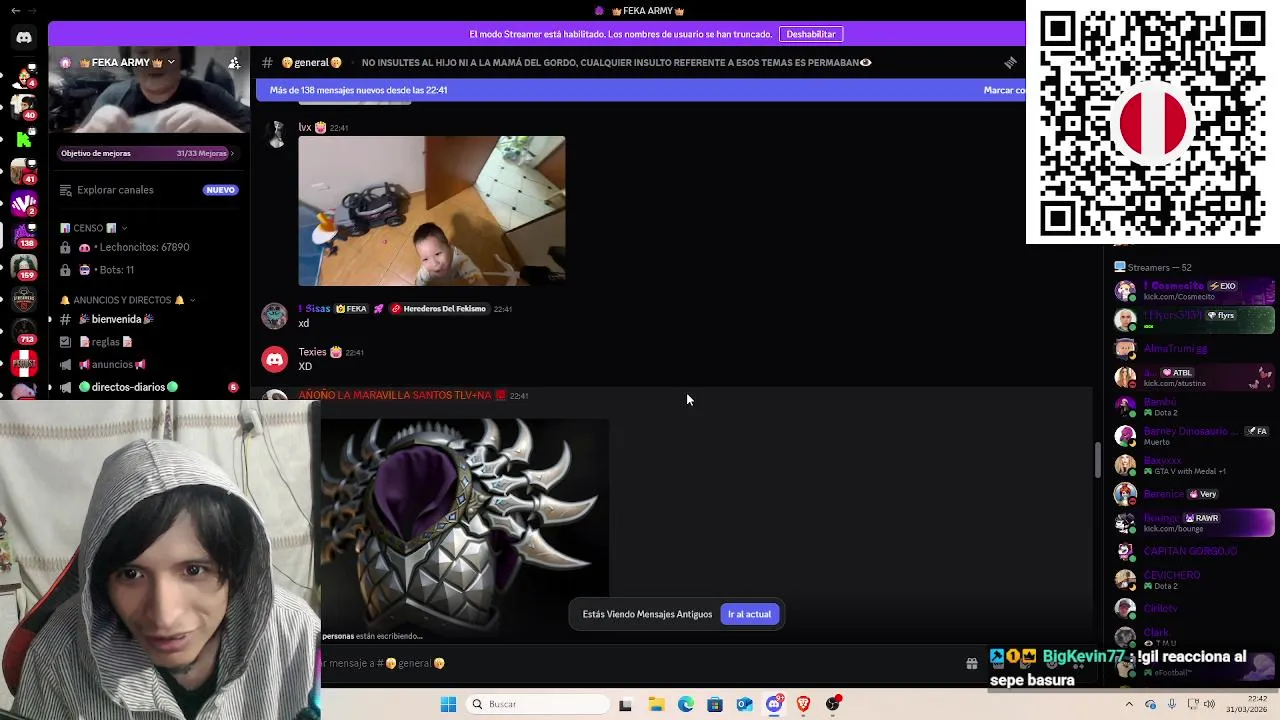Open Outlook from taskbar
The image size is (1280, 720).
coord(744,704)
